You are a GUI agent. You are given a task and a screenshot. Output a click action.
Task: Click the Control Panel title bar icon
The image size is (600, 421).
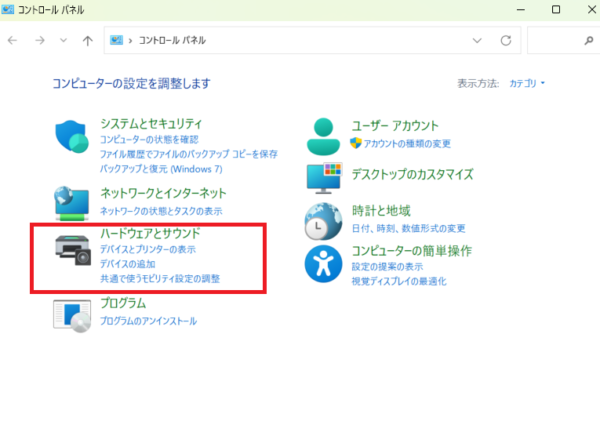8,9
